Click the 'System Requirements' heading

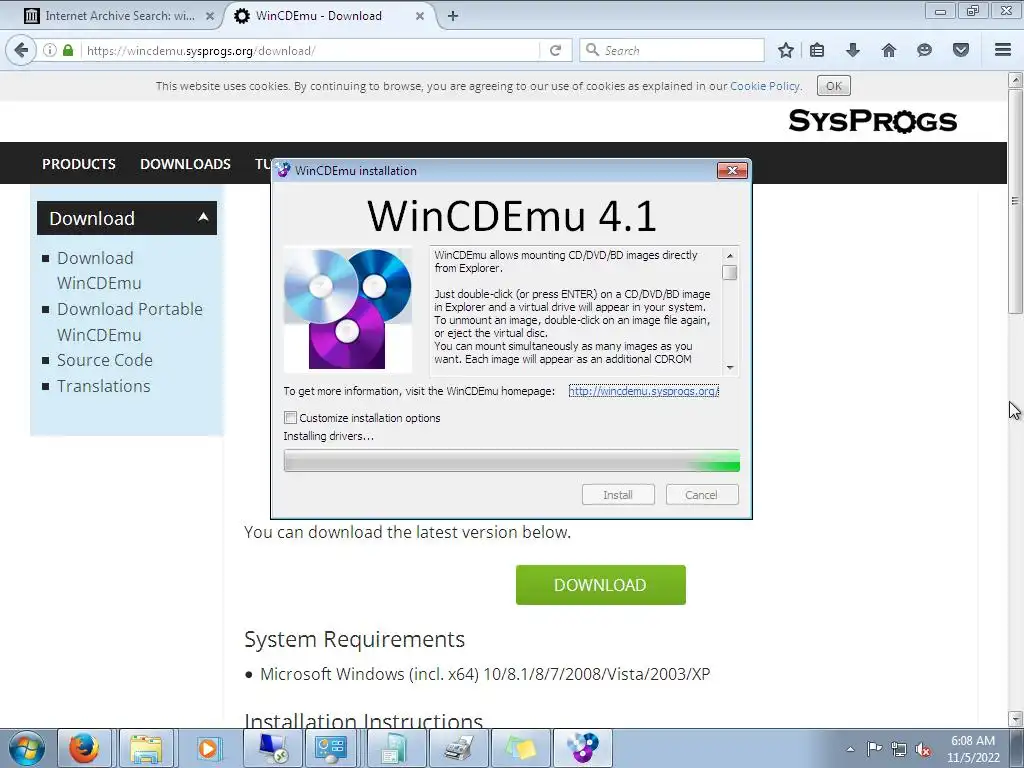354,639
